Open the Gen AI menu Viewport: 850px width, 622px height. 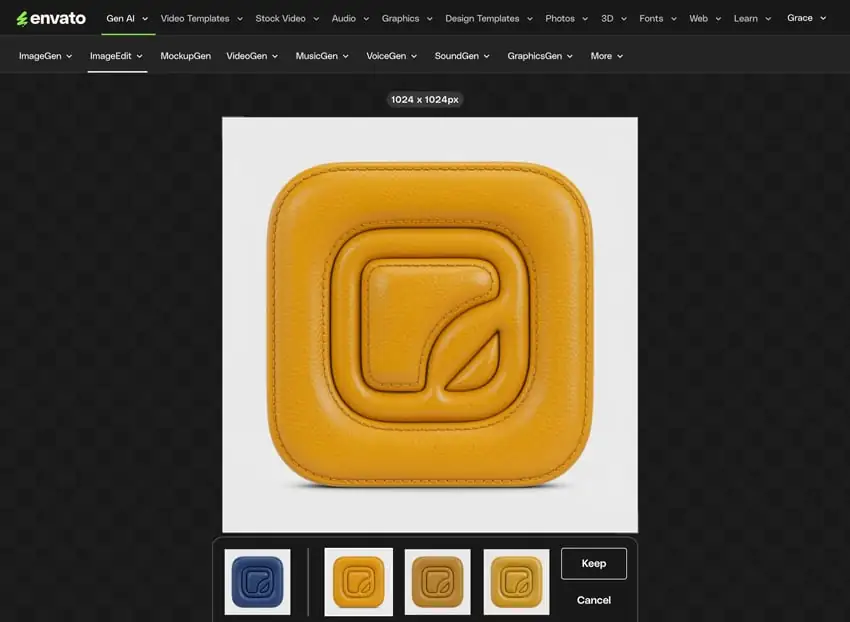[120, 18]
